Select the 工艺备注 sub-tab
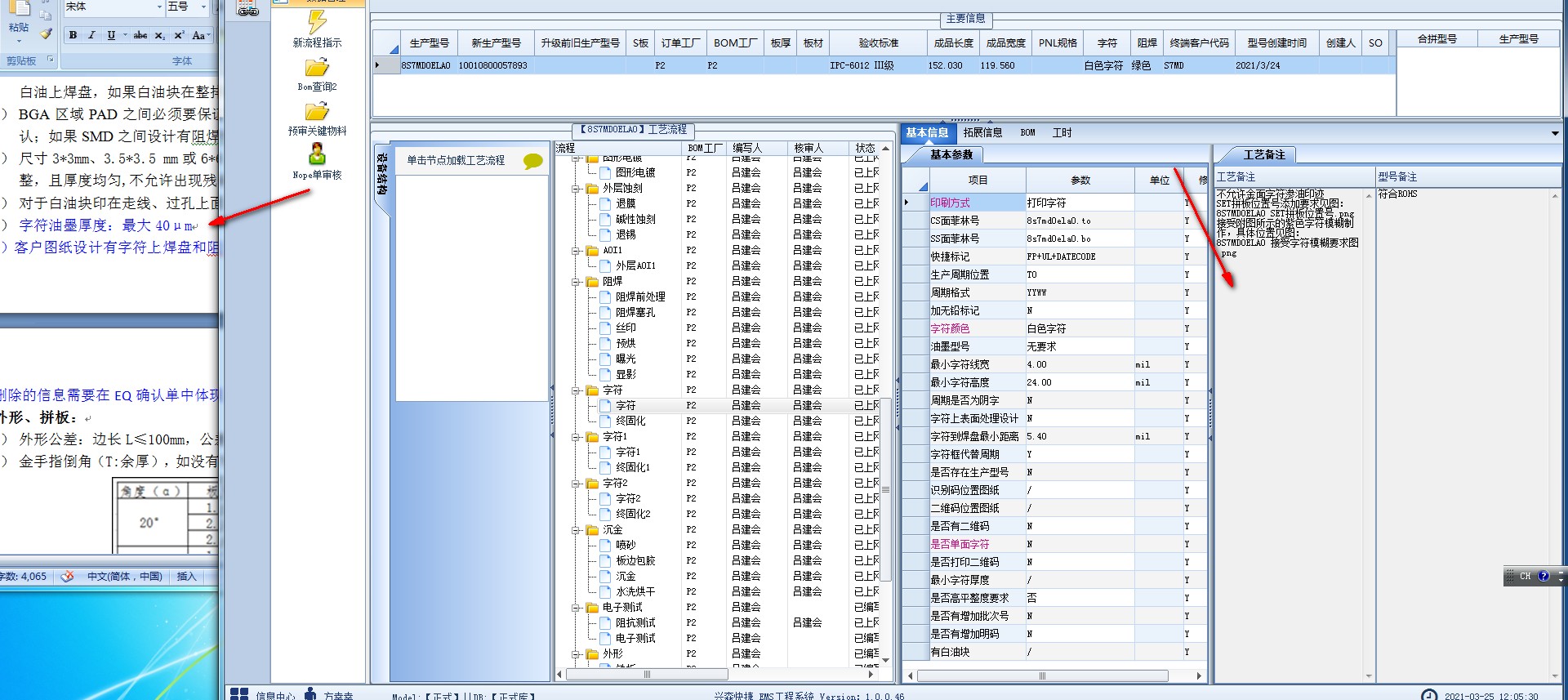This screenshot has height=700, width=1568. tap(1263, 154)
